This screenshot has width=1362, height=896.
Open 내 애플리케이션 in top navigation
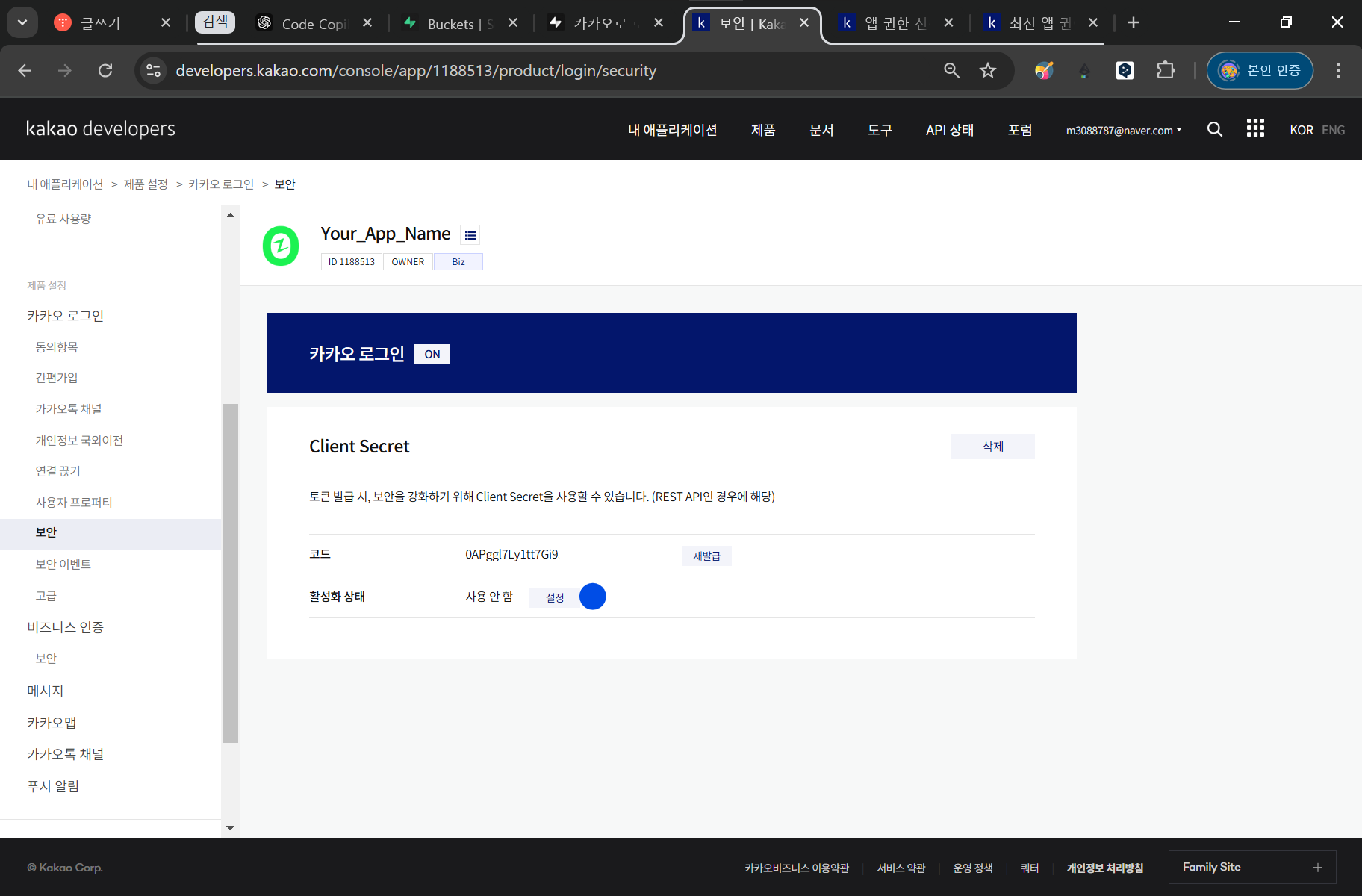(x=672, y=130)
